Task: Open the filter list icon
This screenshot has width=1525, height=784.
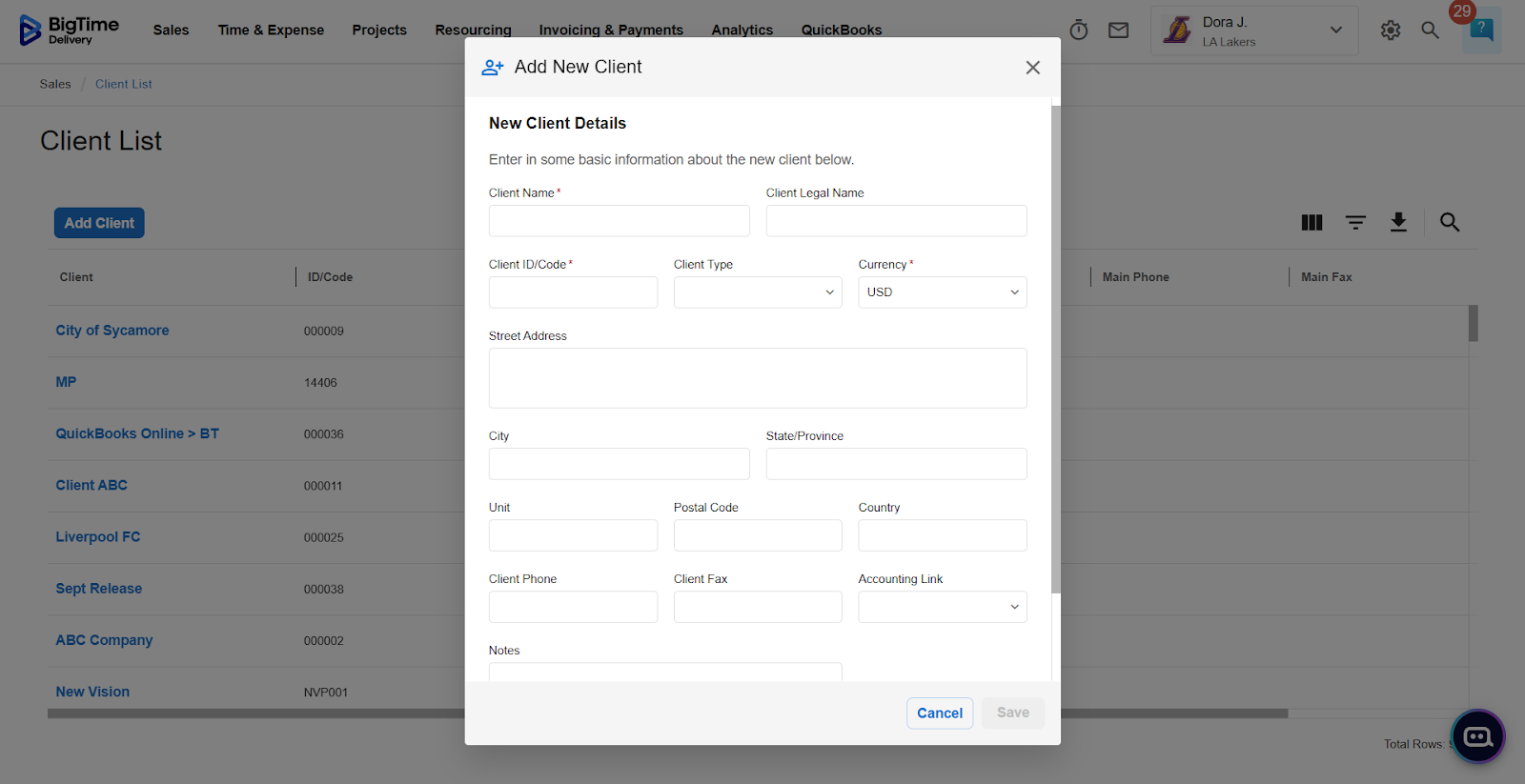Action: 1355,223
